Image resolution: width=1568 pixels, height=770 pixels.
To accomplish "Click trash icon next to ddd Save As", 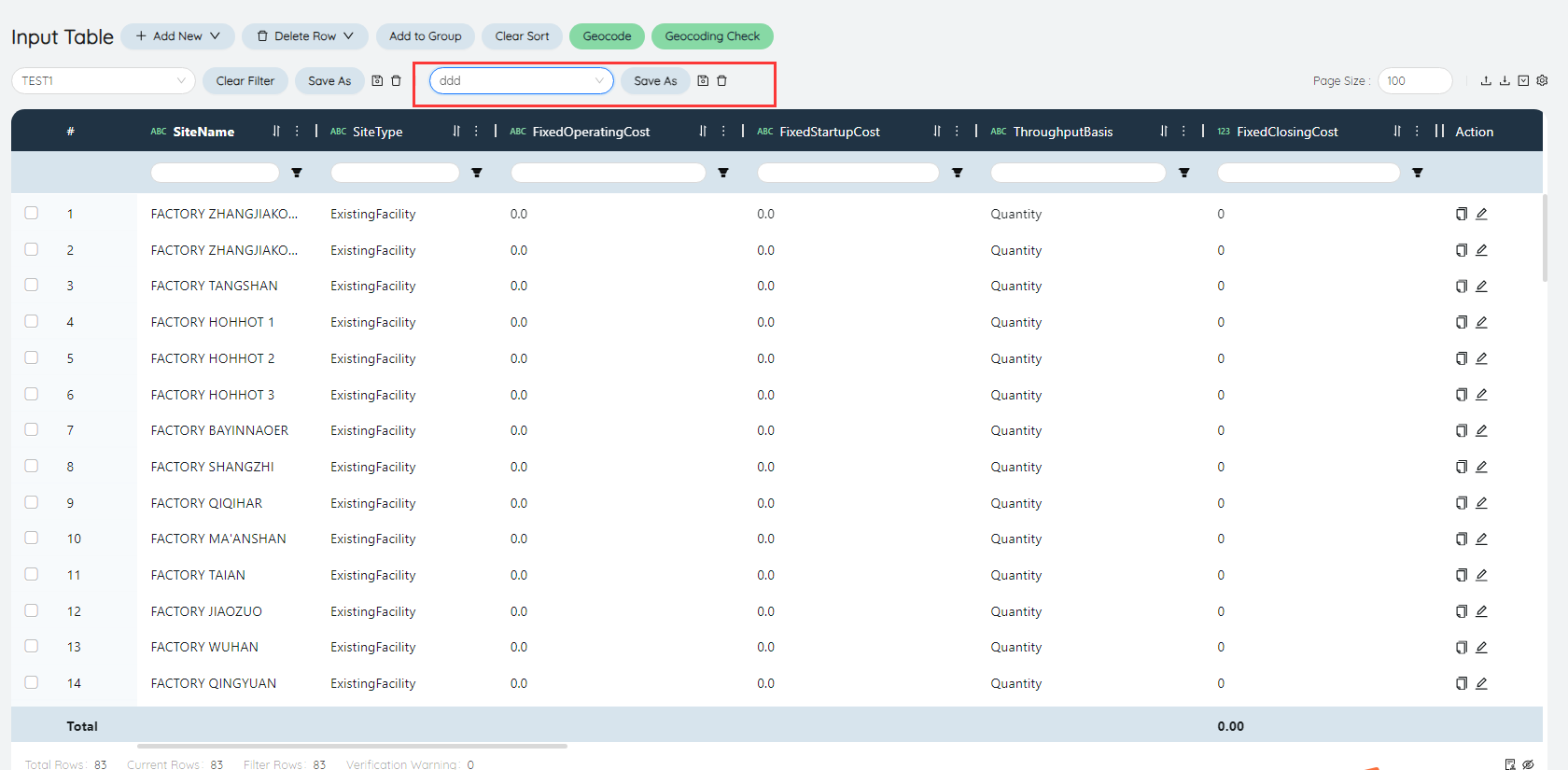I will pyautogui.click(x=721, y=81).
